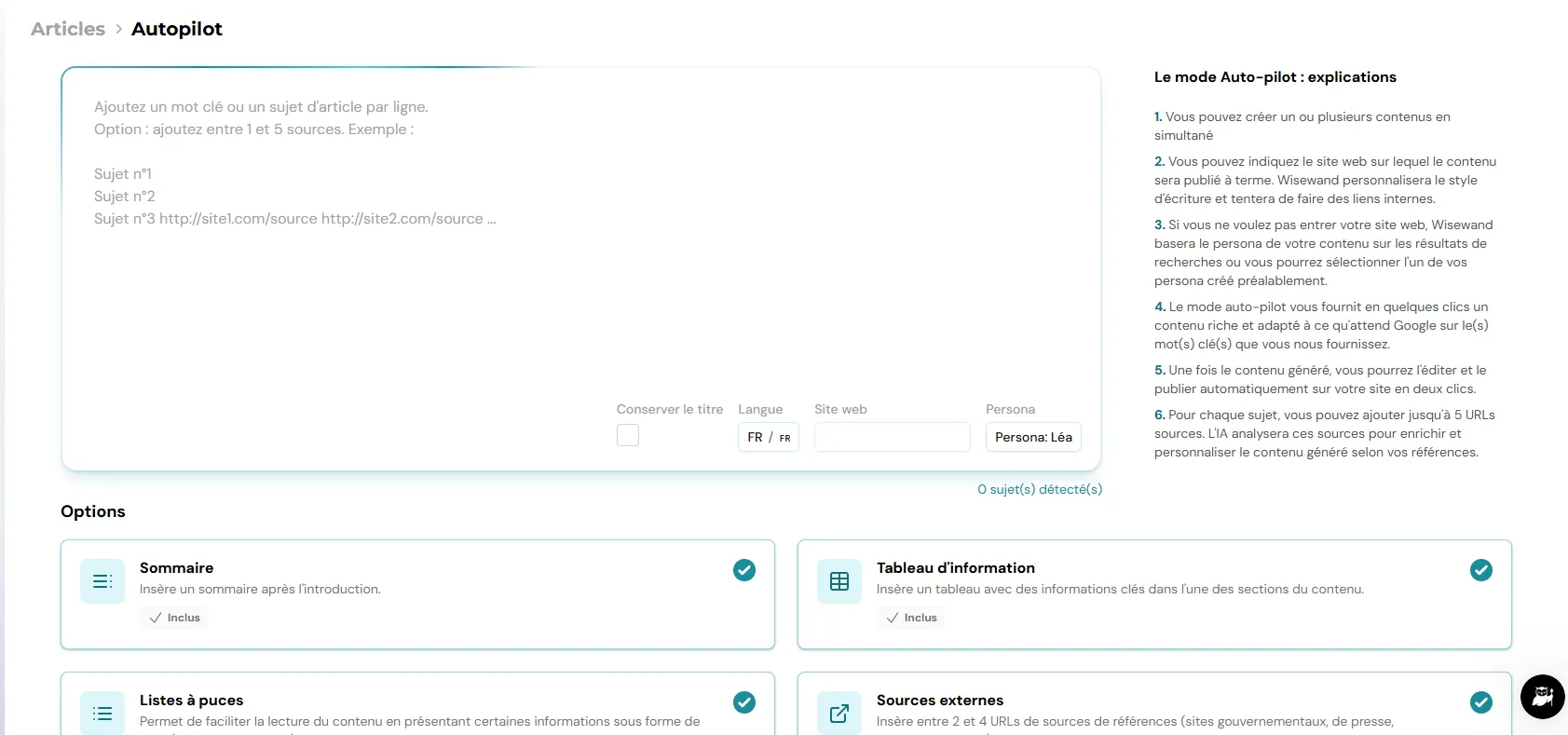Click the breadcrumb chevron separator
The image size is (1568, 735).
[x=118, y=29]
